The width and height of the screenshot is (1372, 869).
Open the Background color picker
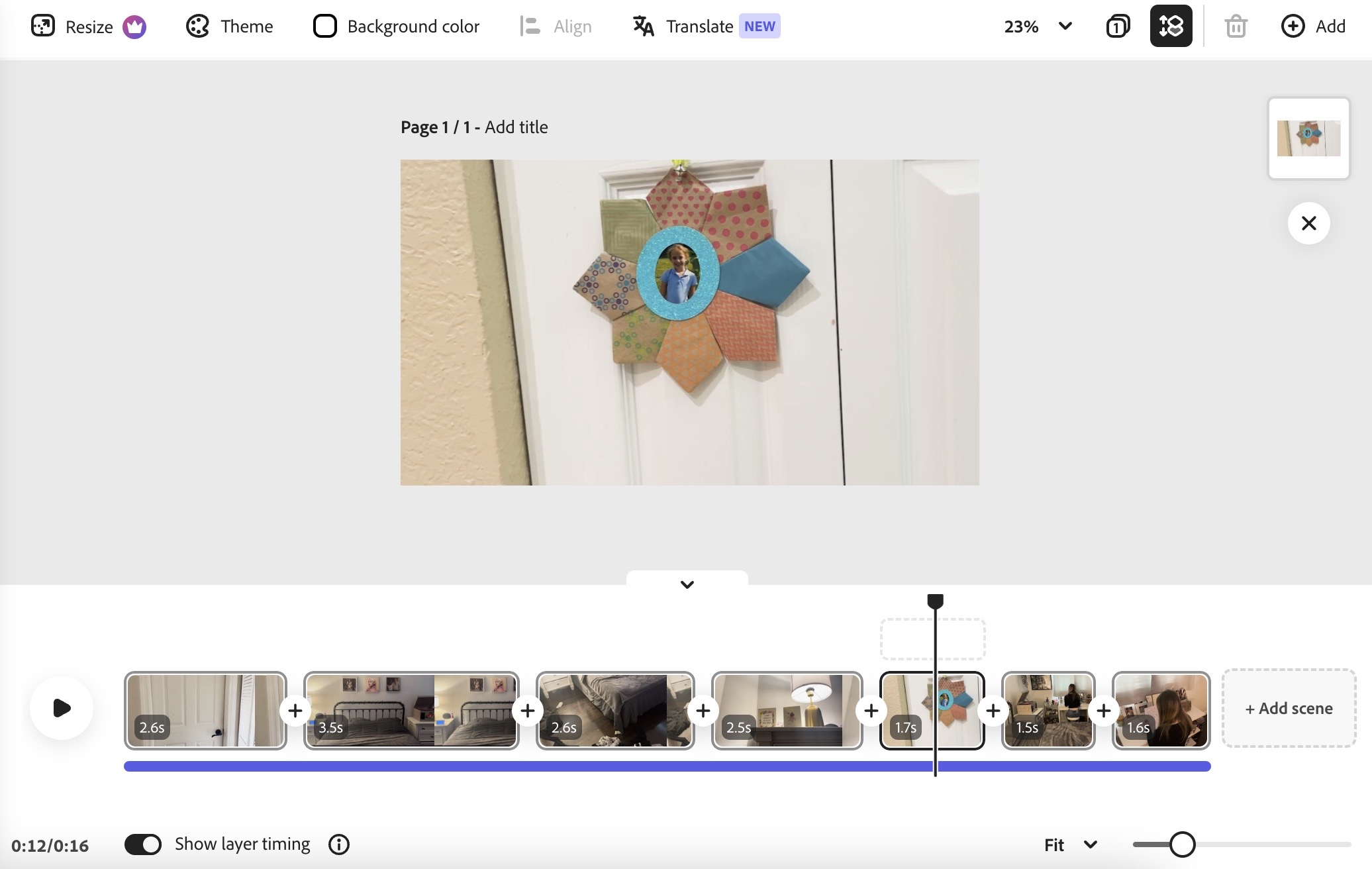click(x=396, y=26)
